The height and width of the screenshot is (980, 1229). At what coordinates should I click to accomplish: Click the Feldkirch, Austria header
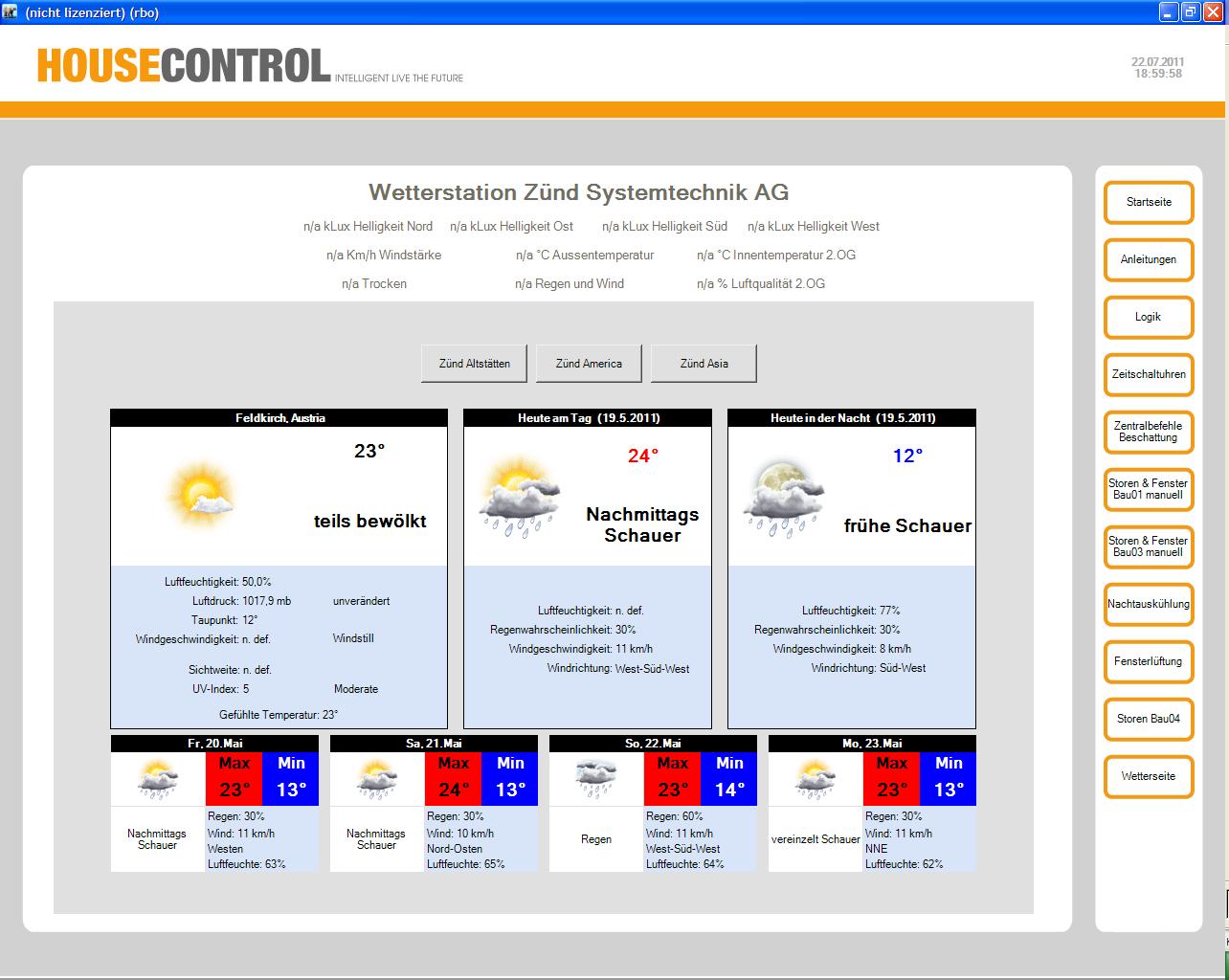click(279, 418)
